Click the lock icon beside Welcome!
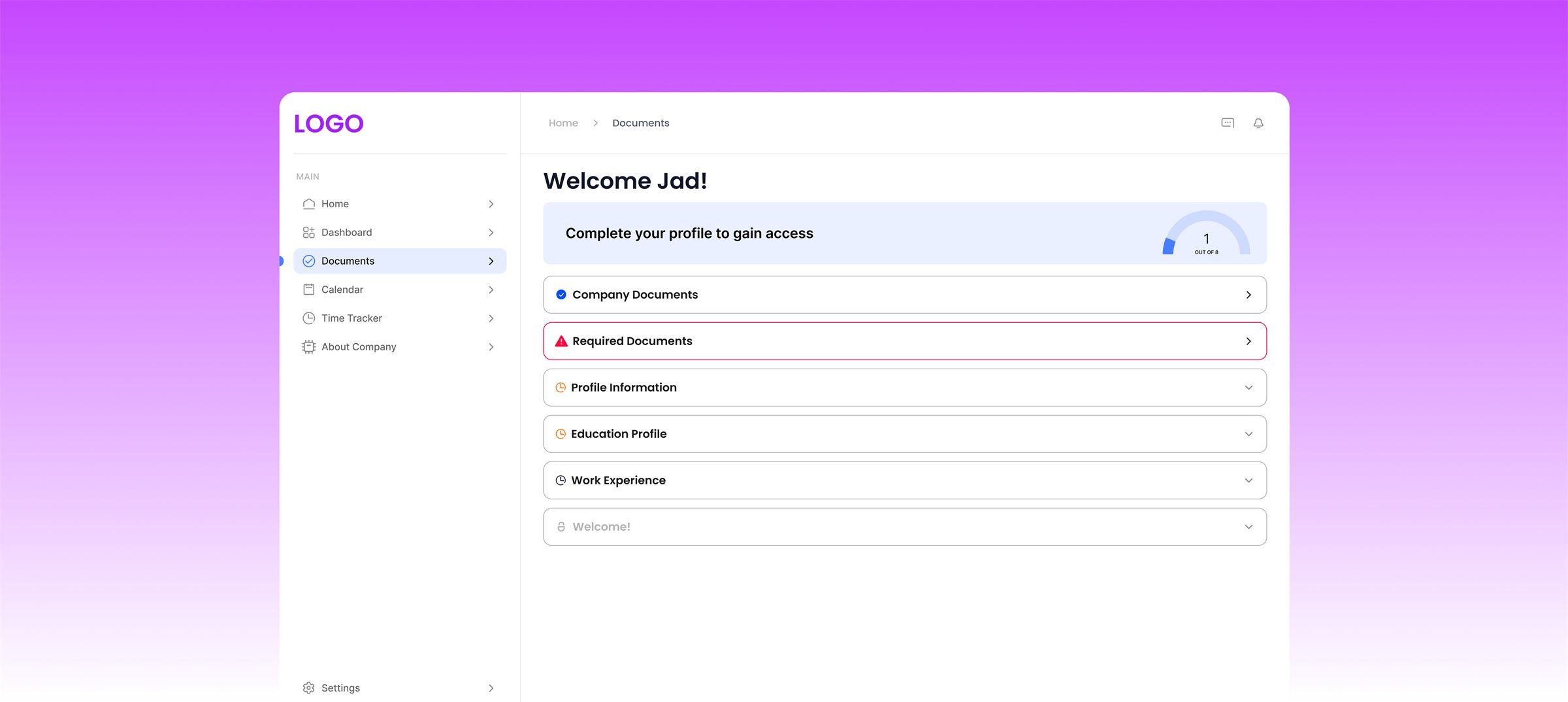This screenshot has width=1568, height=702. point(561,527)
